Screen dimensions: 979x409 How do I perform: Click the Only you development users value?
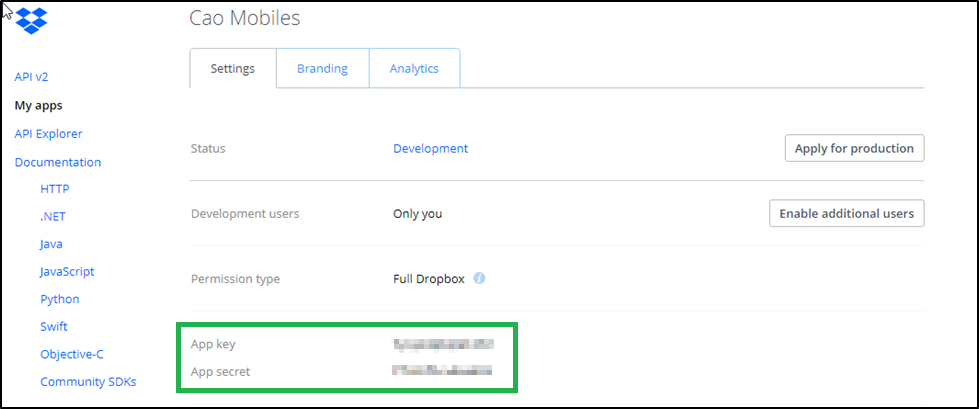coord(418,214)
